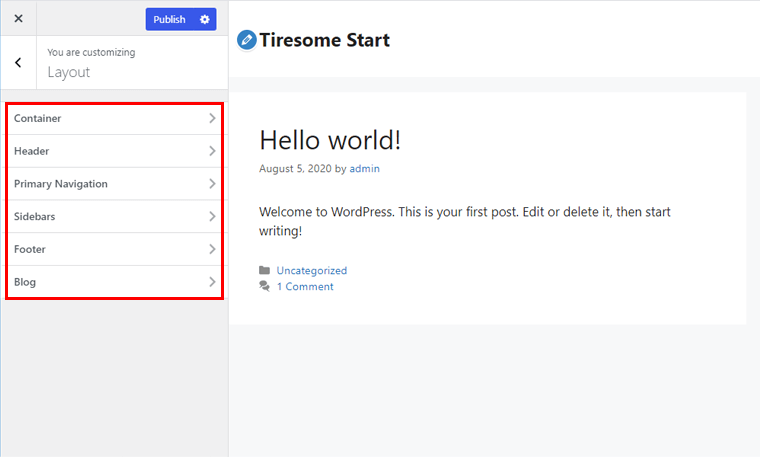Click the comments bubble icon
The height and width of the screenshot is (457, 760).
264,286
